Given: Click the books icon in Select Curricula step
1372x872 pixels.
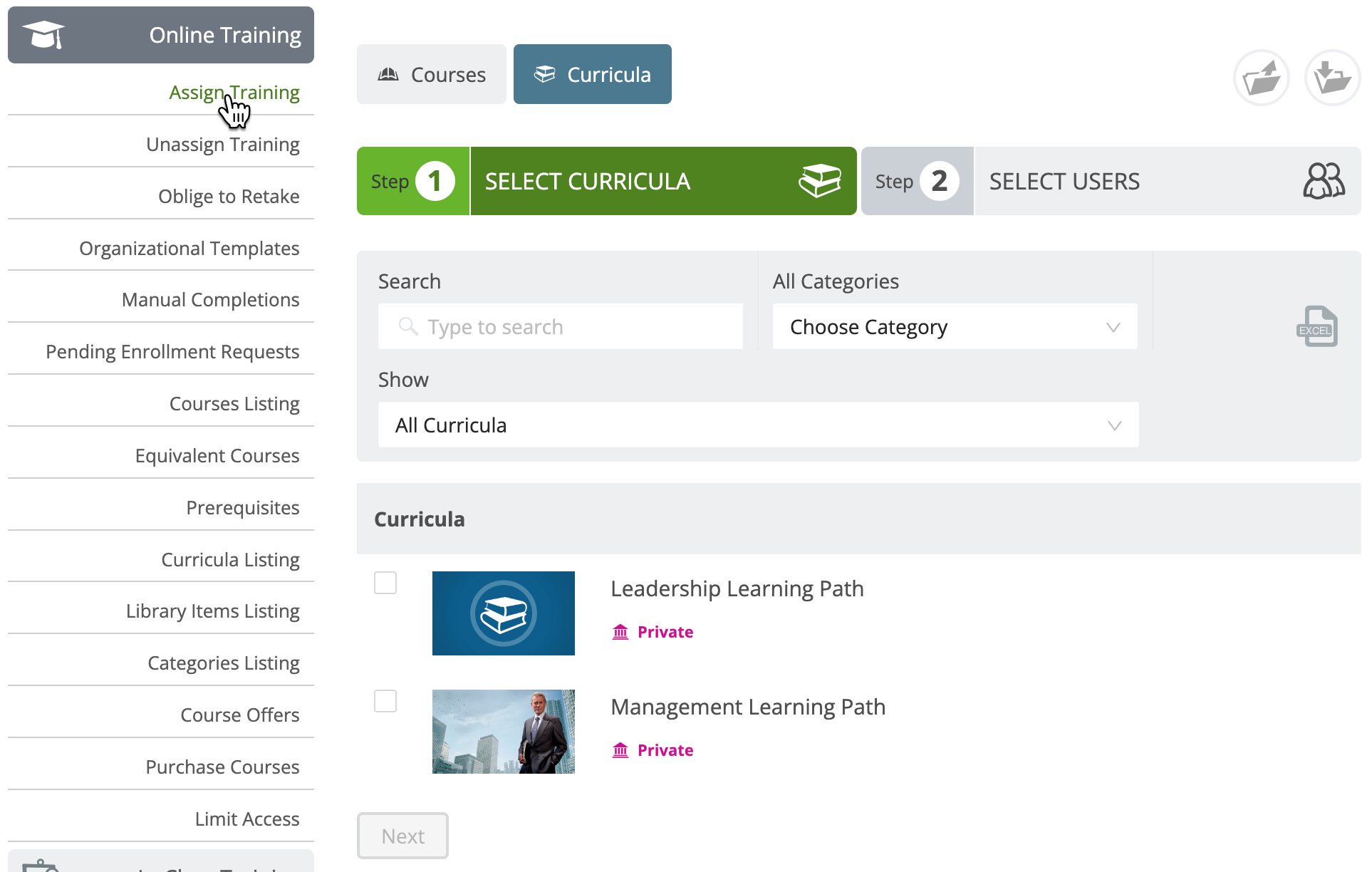Looking at the screenshot, I should click(820, 181).
